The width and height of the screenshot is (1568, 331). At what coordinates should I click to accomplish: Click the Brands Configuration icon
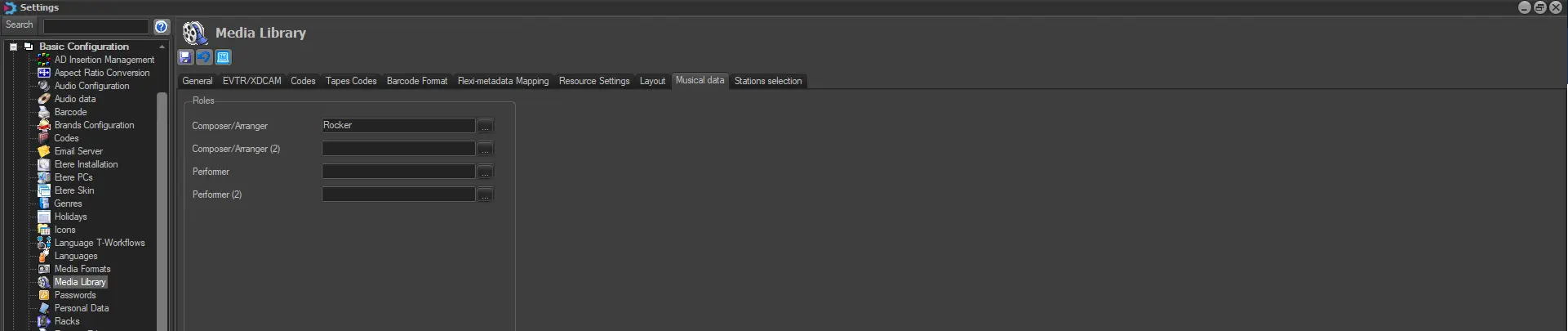point(44,125)
